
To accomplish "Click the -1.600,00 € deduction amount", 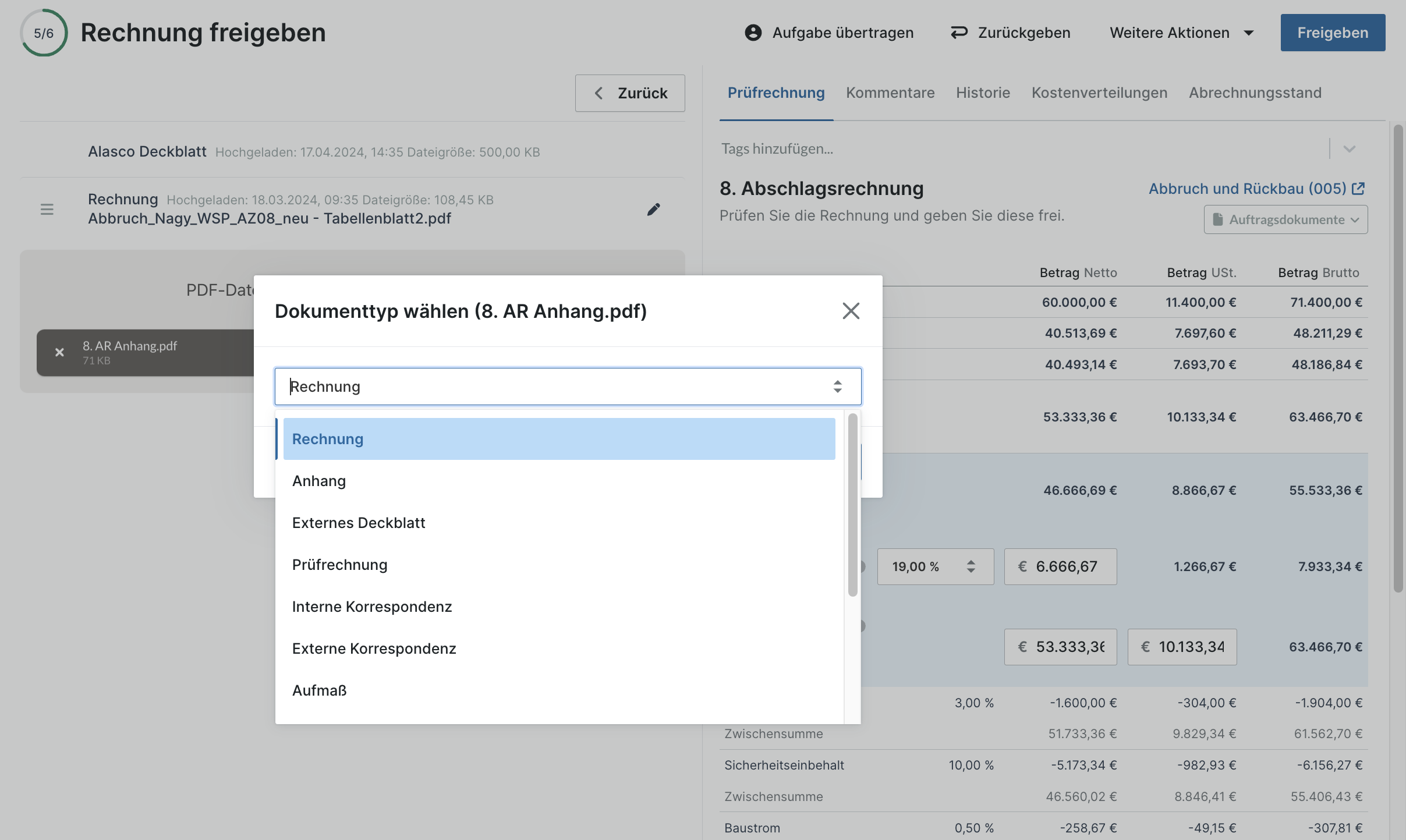I will click(1083, 703).
